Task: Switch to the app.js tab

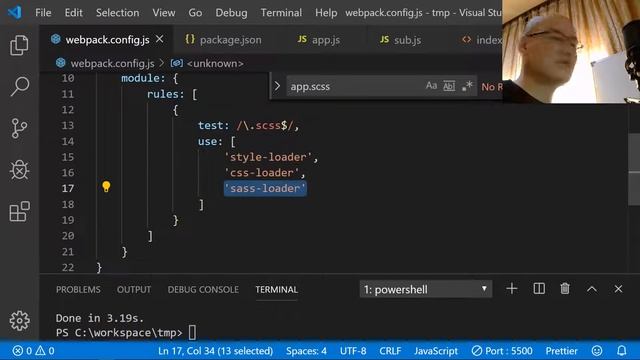Action: (x=319, y=40)
